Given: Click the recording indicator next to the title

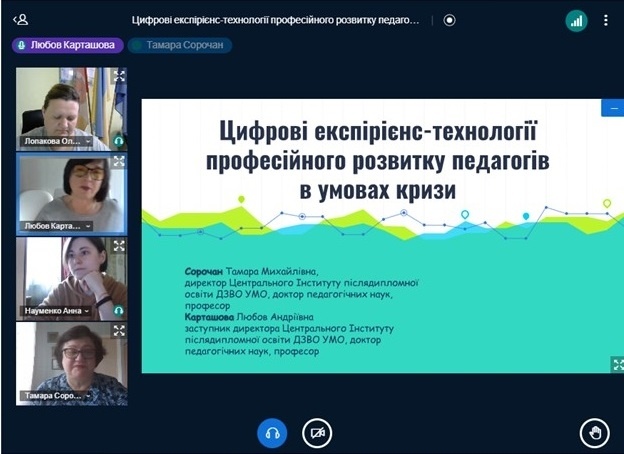Looking at the screenshot, I should coord(449,19).
